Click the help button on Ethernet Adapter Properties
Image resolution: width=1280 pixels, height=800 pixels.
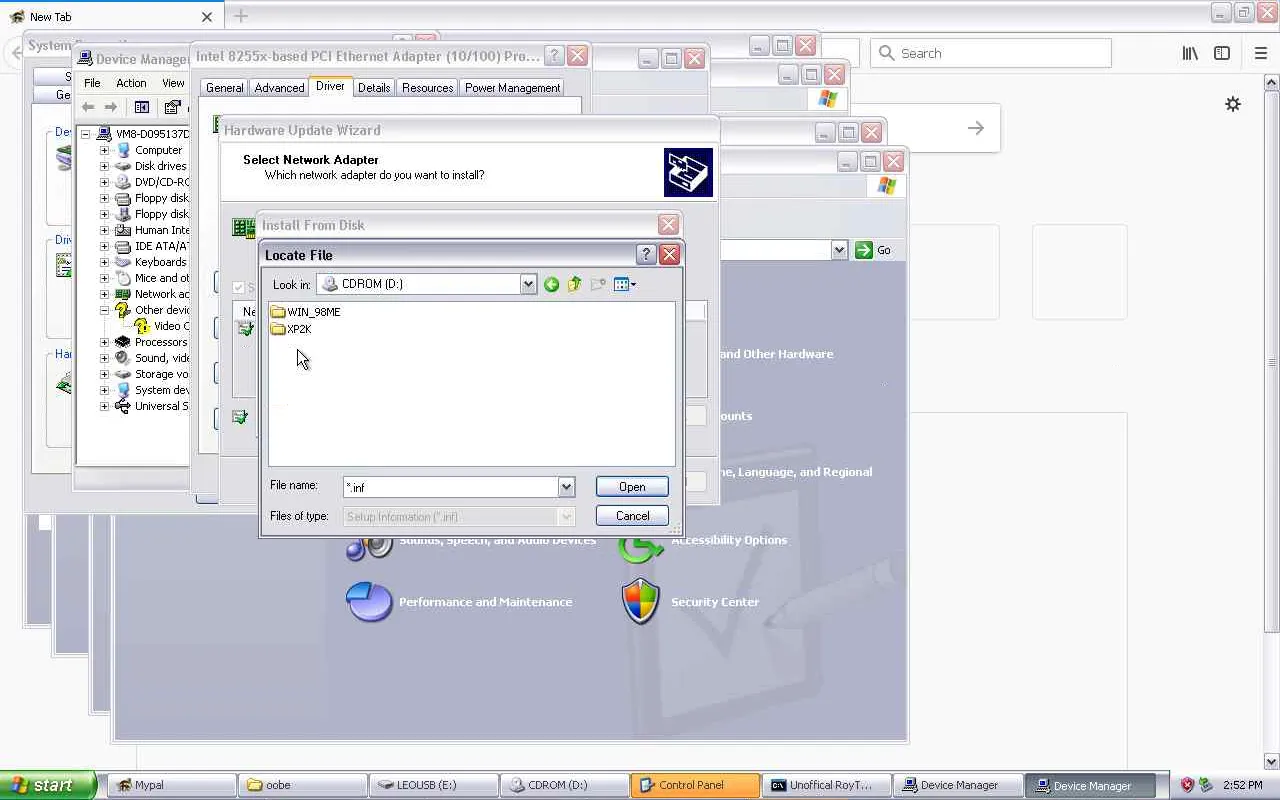point(554,56)
